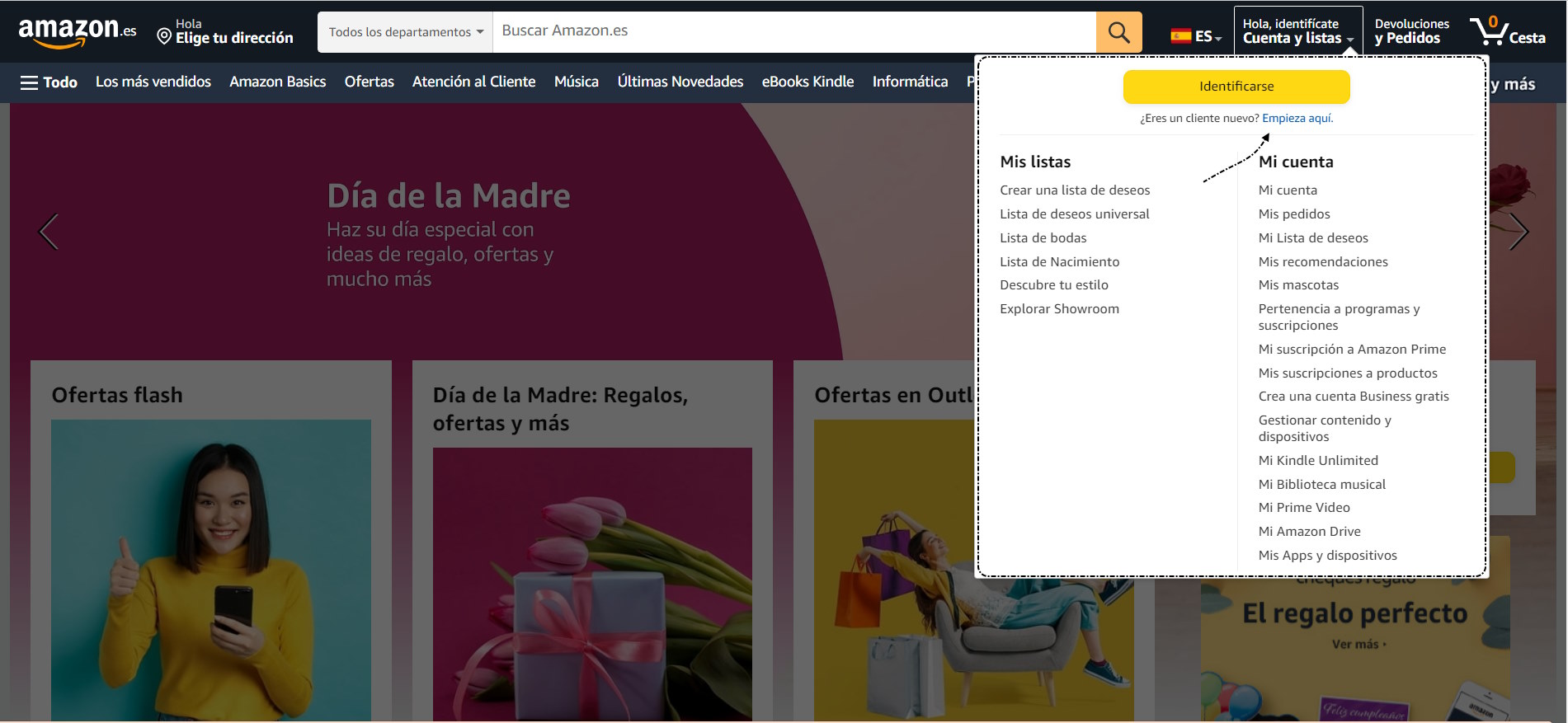
Task: Go to next carousel banner
Action: coord(1519,232)
